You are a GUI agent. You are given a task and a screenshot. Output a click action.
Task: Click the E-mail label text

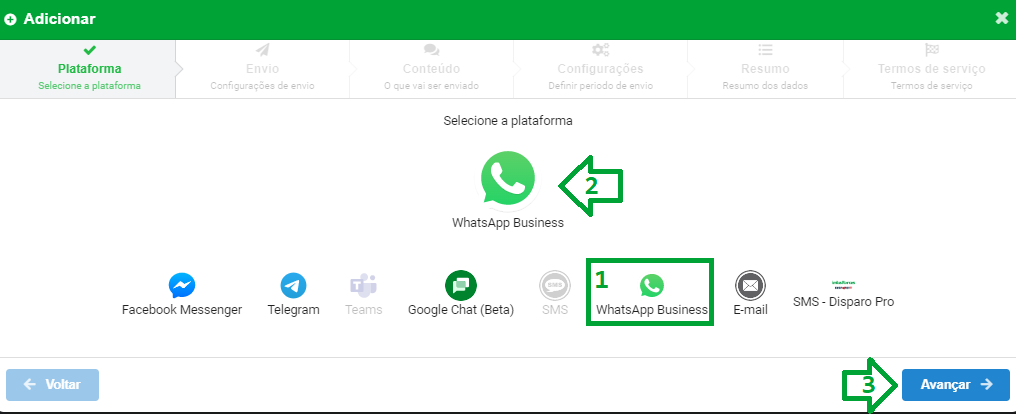pos(750,310)
